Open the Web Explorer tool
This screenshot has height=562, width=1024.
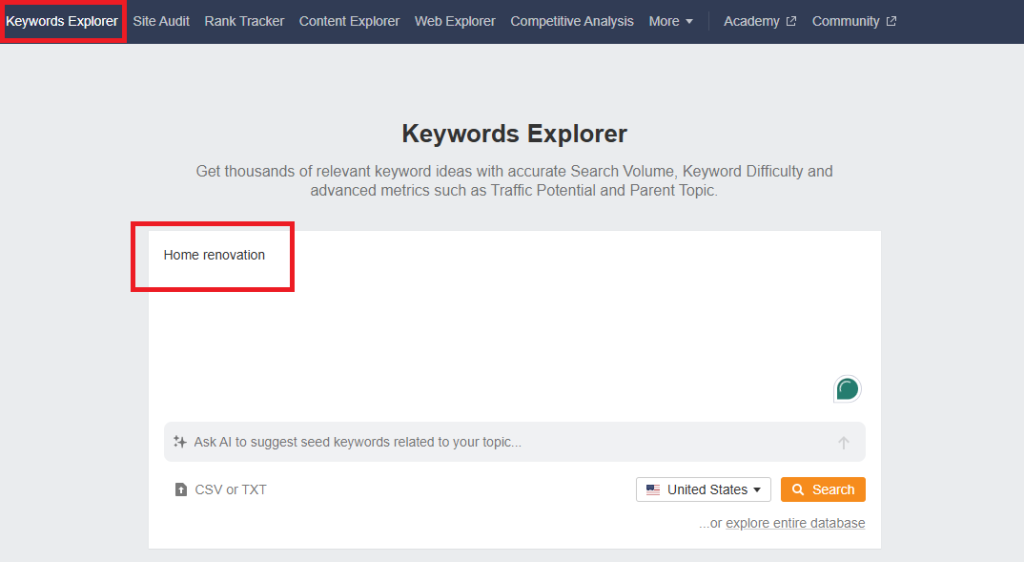[x=455, y=21]
